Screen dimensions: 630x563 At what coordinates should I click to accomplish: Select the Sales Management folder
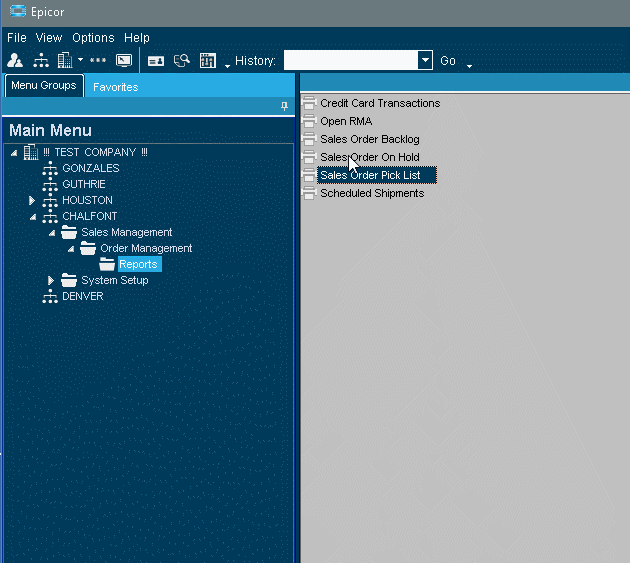tap(127, 232)
